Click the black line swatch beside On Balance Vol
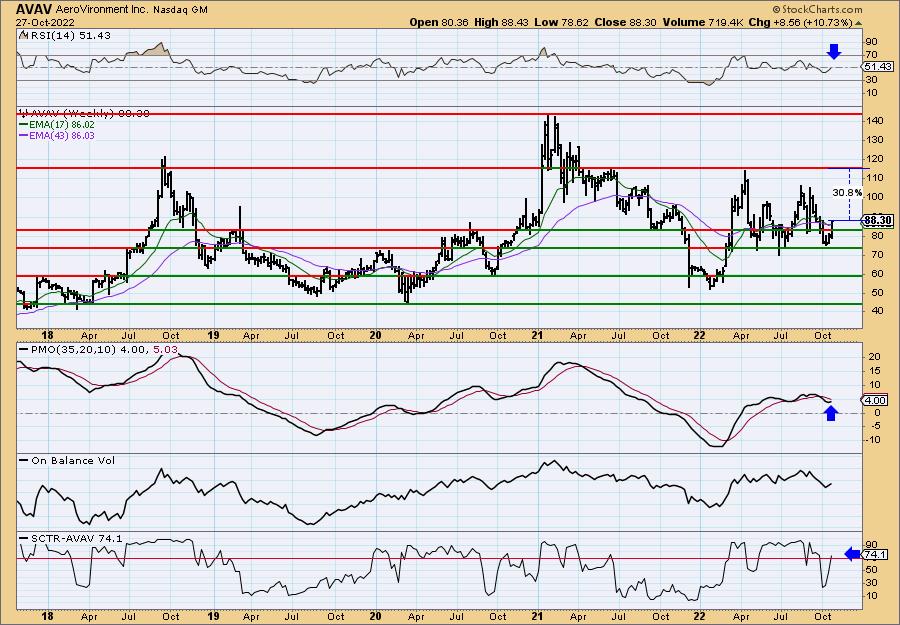The height and width of the screenshot is (625, 900). point(23,461)
